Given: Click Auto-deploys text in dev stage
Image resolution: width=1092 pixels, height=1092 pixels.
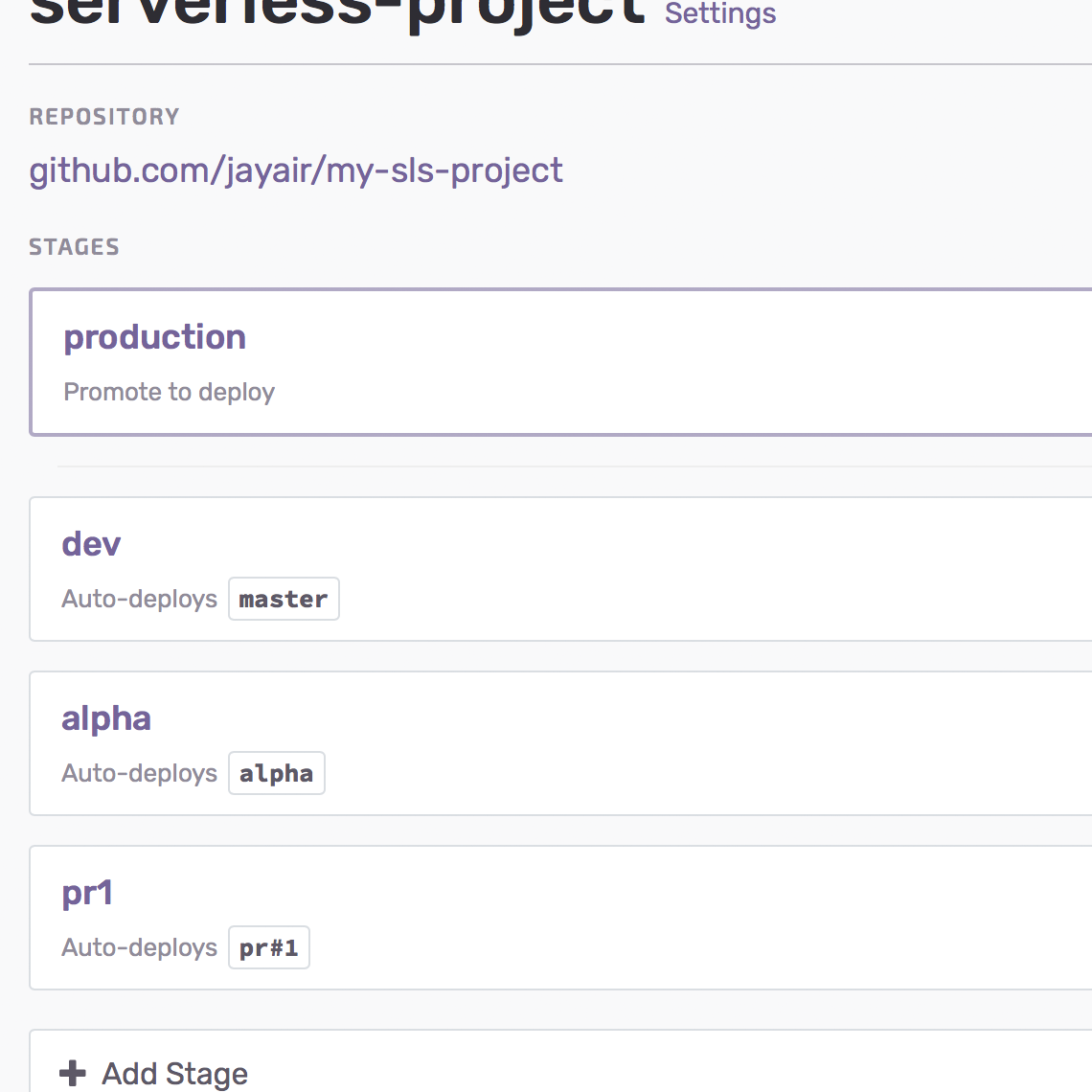Looking at the screenshot, I should click(139, 599).
